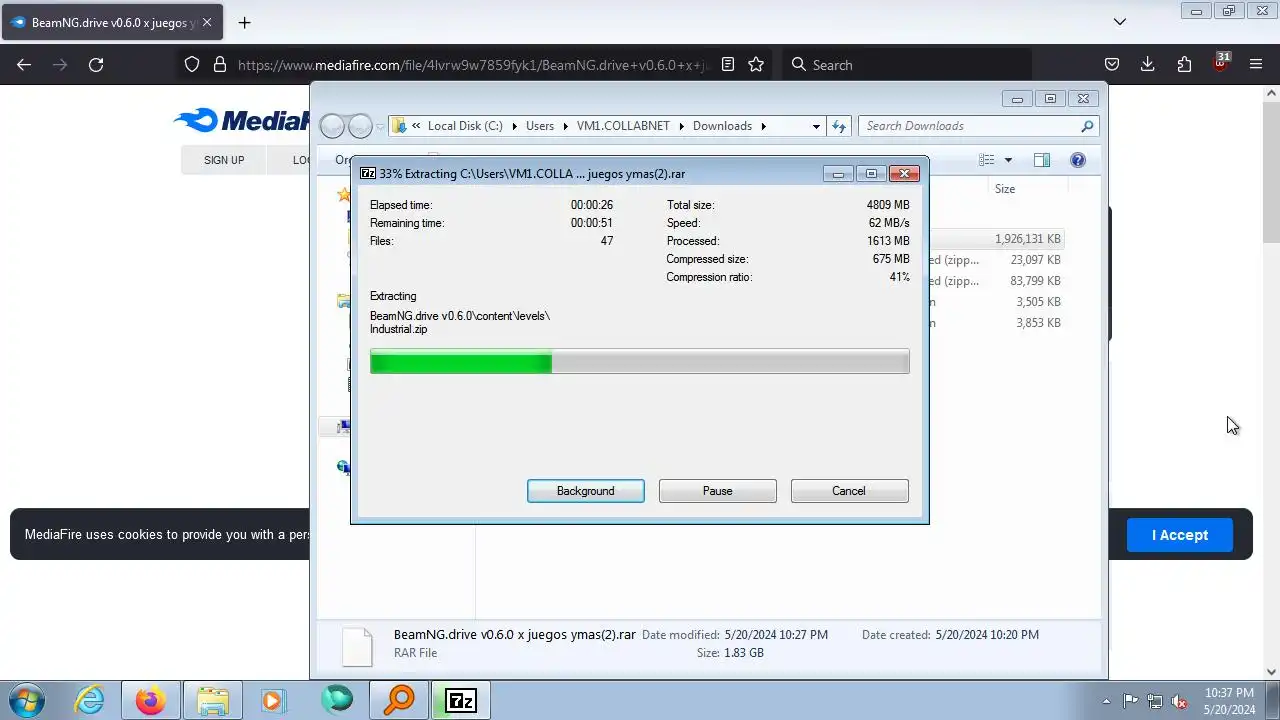Click the MediaFire logo
1280x720 pixels.
pos(242,121)
